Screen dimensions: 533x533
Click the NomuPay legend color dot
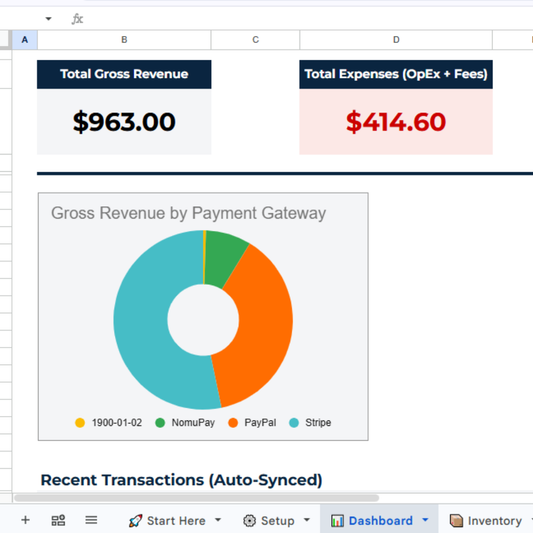[x=160, y=423]
